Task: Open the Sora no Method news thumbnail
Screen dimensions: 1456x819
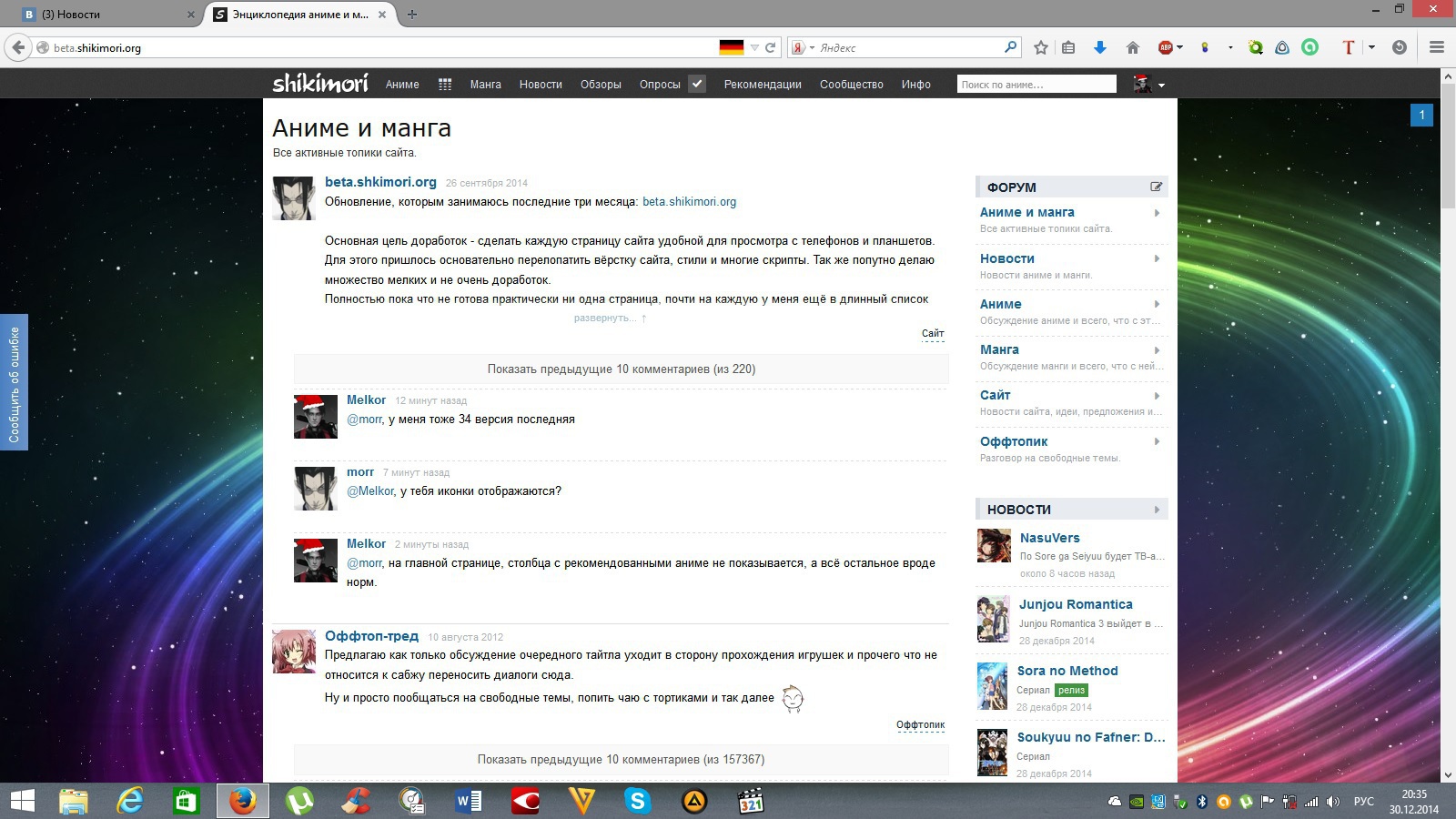Action: [993, 686]
